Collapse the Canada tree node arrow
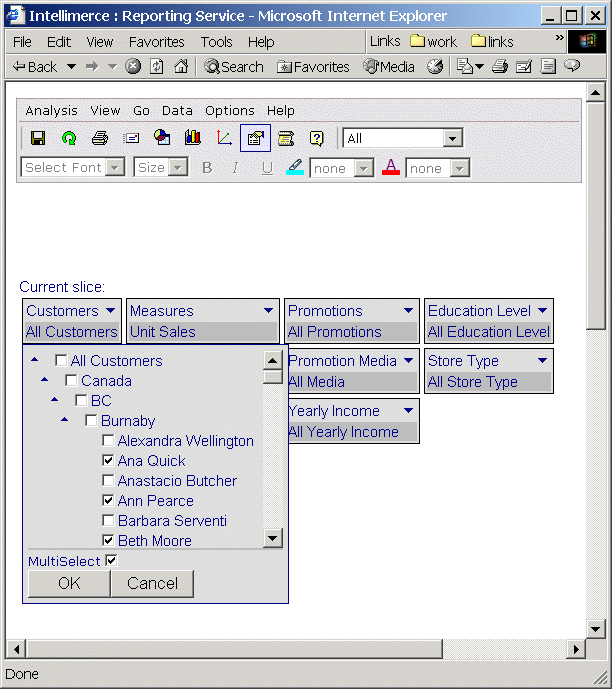The width and height of the screenshot is (612, 689). [x=45, y=380]
